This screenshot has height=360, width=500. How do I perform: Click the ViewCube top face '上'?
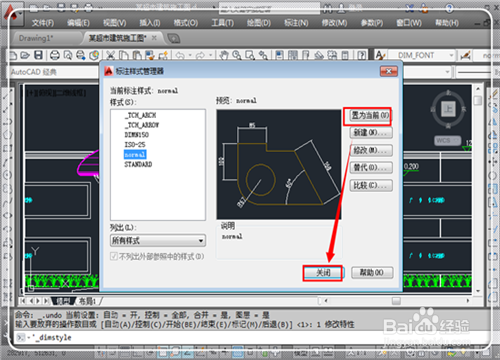click(x=448, y=109)
